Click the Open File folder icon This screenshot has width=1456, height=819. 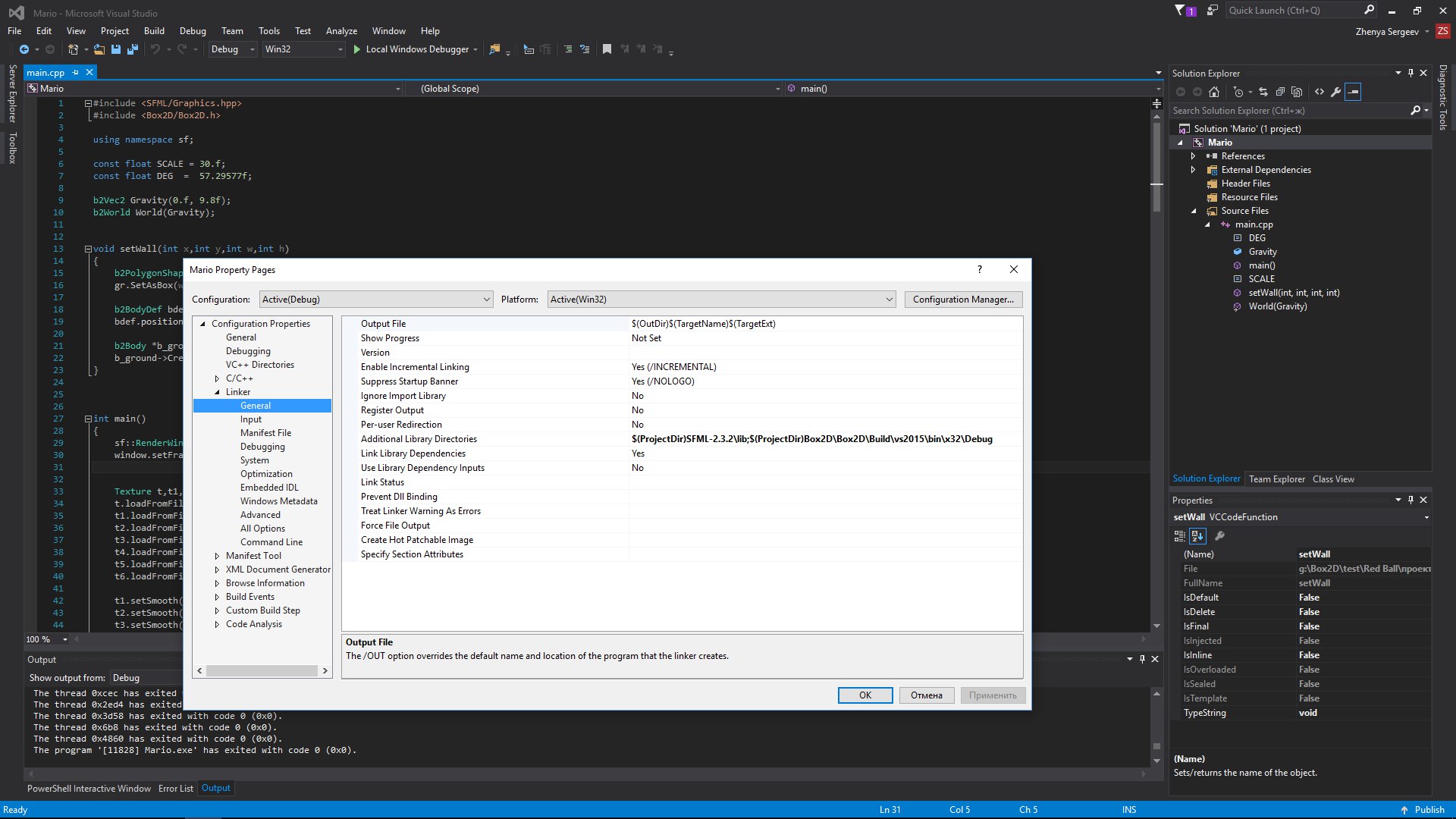[x=99, y=49]
